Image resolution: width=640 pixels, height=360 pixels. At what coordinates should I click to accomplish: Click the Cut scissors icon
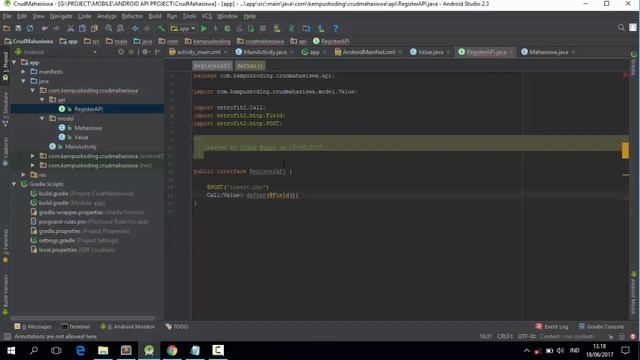[x=71, y=28]
